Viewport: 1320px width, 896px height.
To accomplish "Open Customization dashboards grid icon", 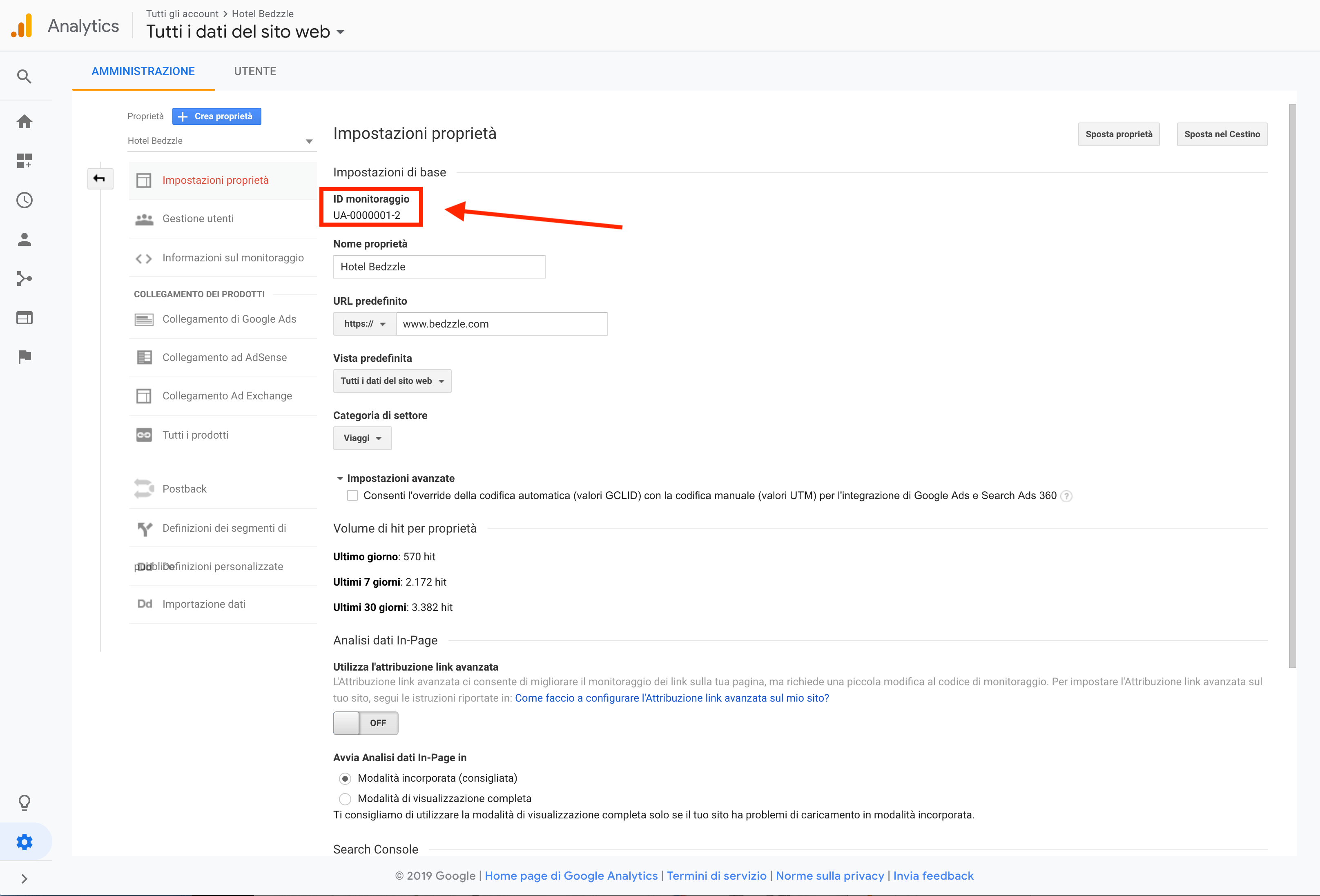I will (25, 160).
